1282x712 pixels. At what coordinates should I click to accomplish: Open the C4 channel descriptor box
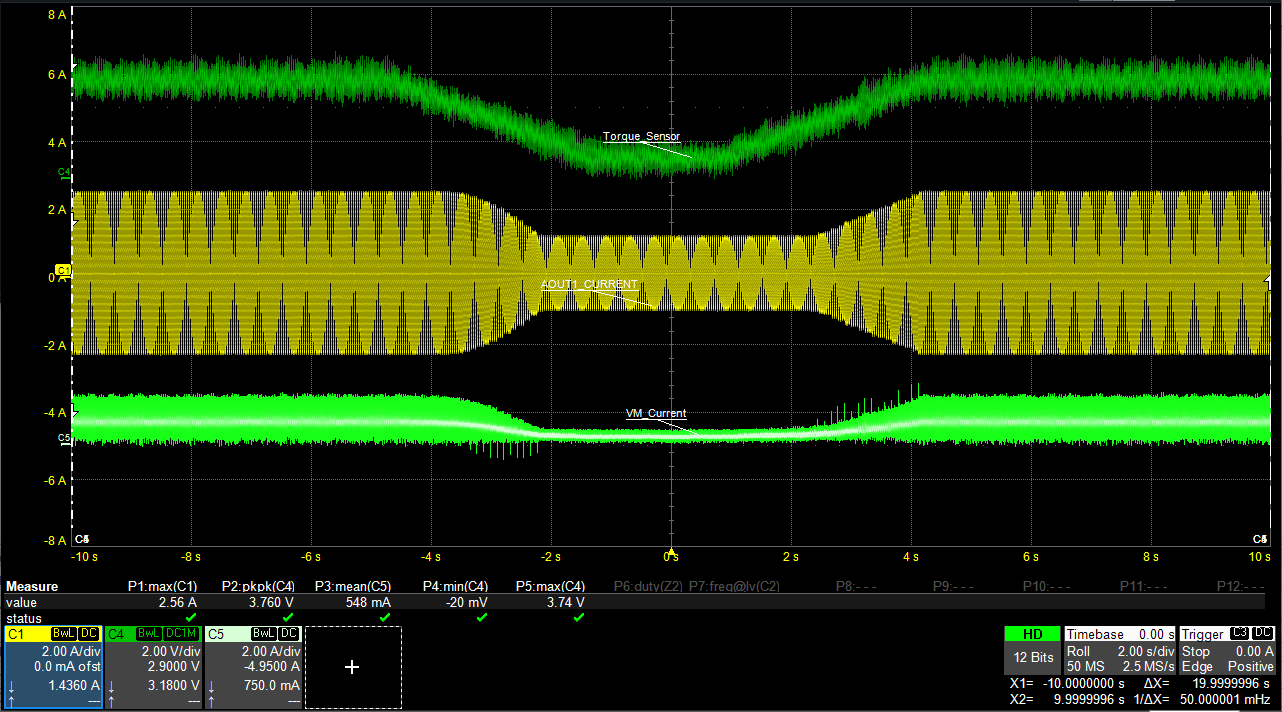[153, 667]
